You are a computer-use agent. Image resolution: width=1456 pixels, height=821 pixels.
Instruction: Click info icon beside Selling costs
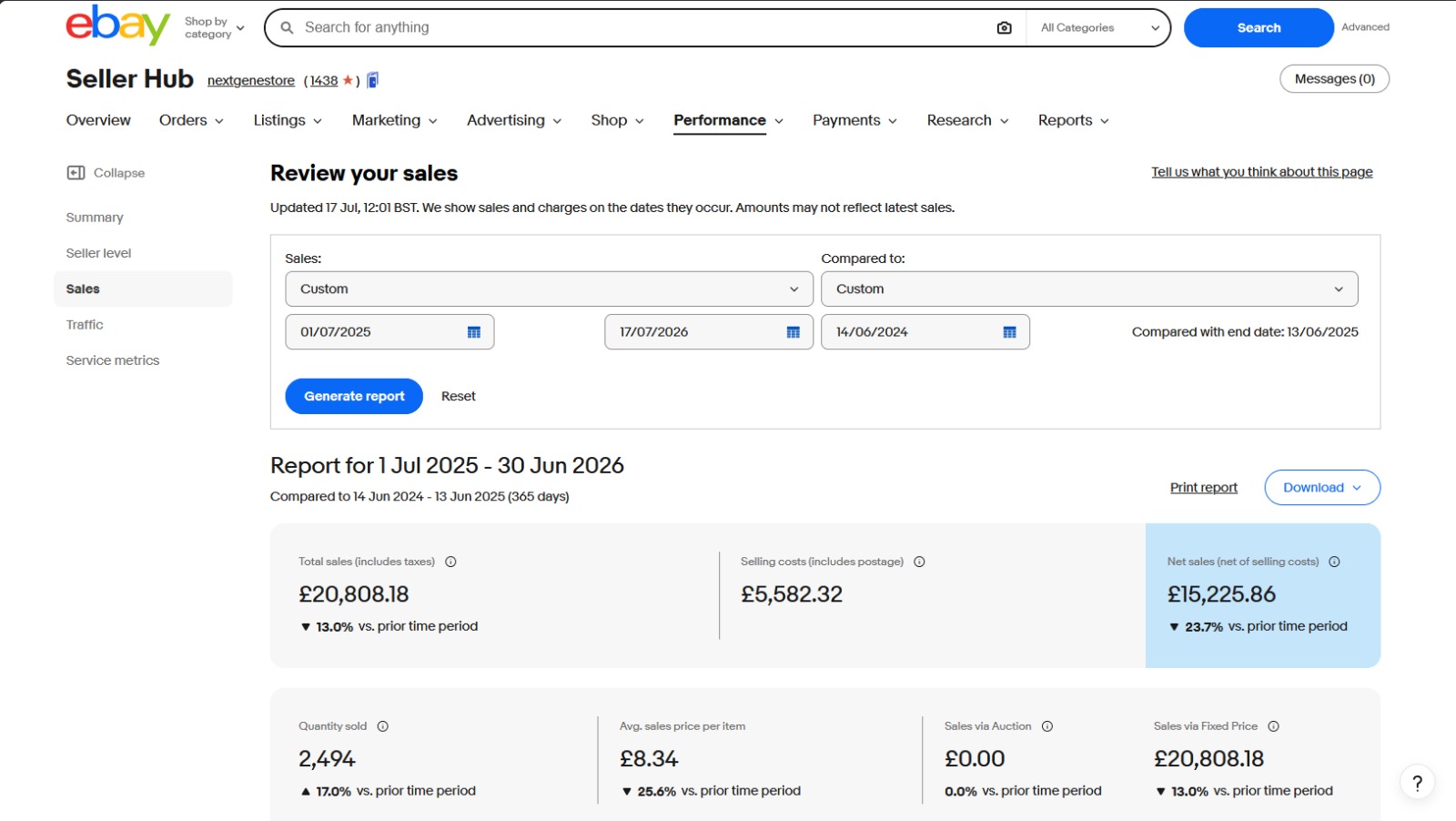(919, 562)
